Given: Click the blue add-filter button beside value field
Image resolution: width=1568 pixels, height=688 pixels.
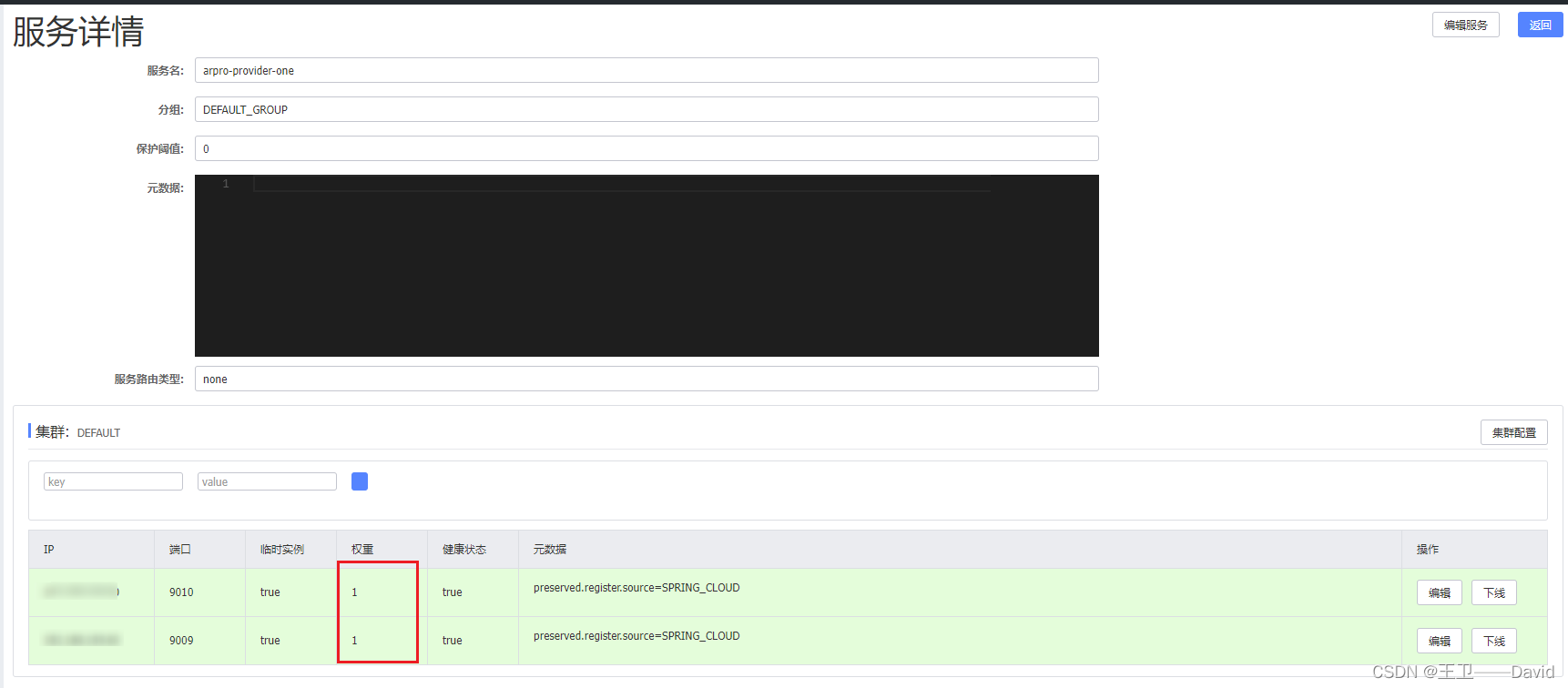Looking at the screenshot, I should coord(360,481).
